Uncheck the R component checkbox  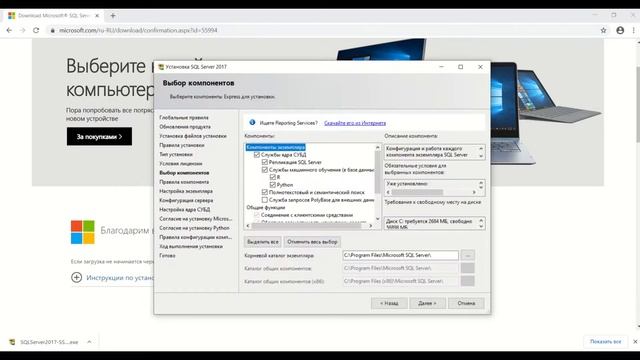coord(273,177)
